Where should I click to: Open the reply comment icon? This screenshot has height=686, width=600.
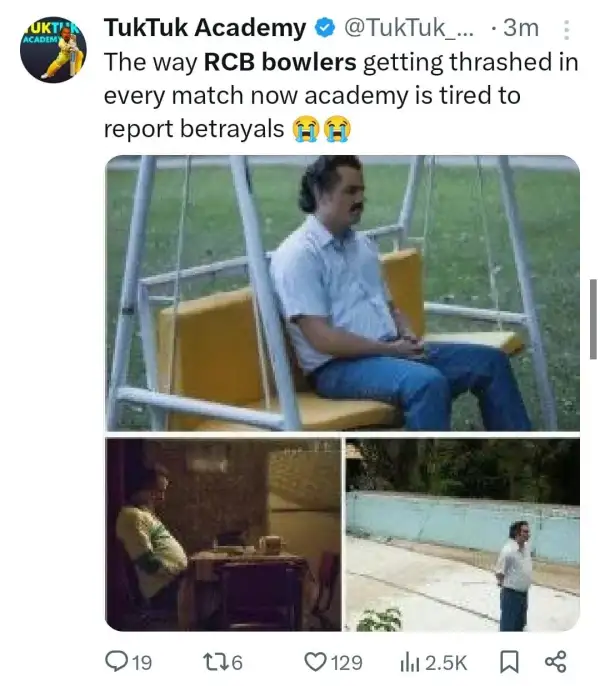[x=116, y=662]
